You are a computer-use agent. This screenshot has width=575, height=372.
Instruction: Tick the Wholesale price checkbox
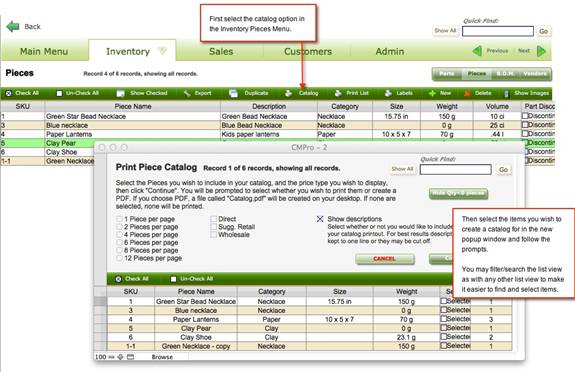pos(213,235)
